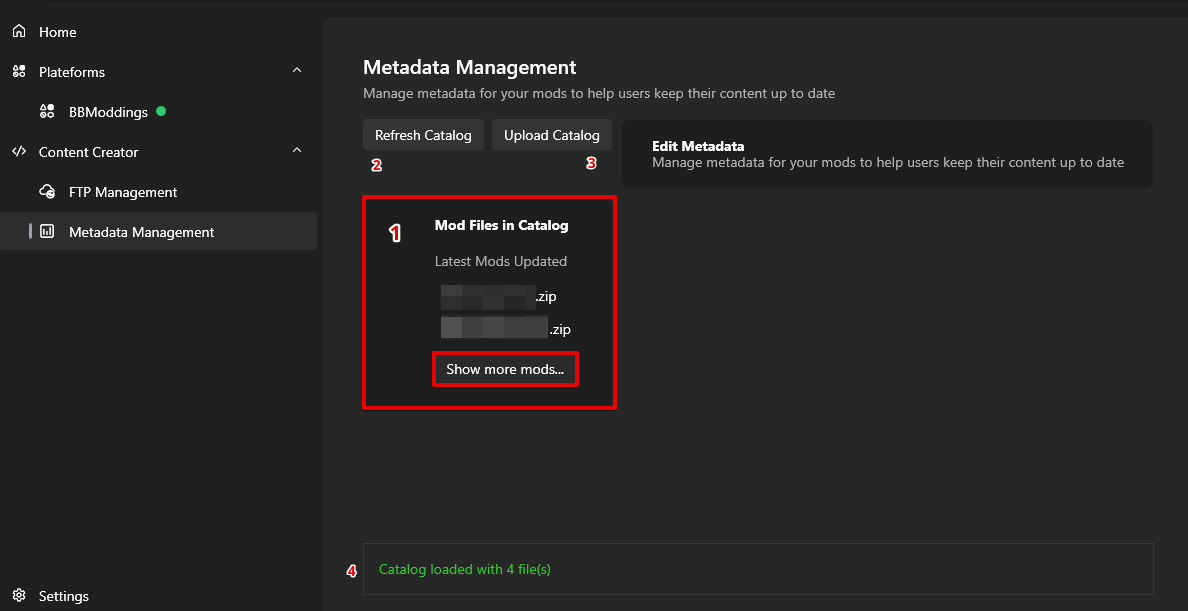Expand list with Show more mods
This screenshot has height=611, width=1188.
[x=505, y=369]
